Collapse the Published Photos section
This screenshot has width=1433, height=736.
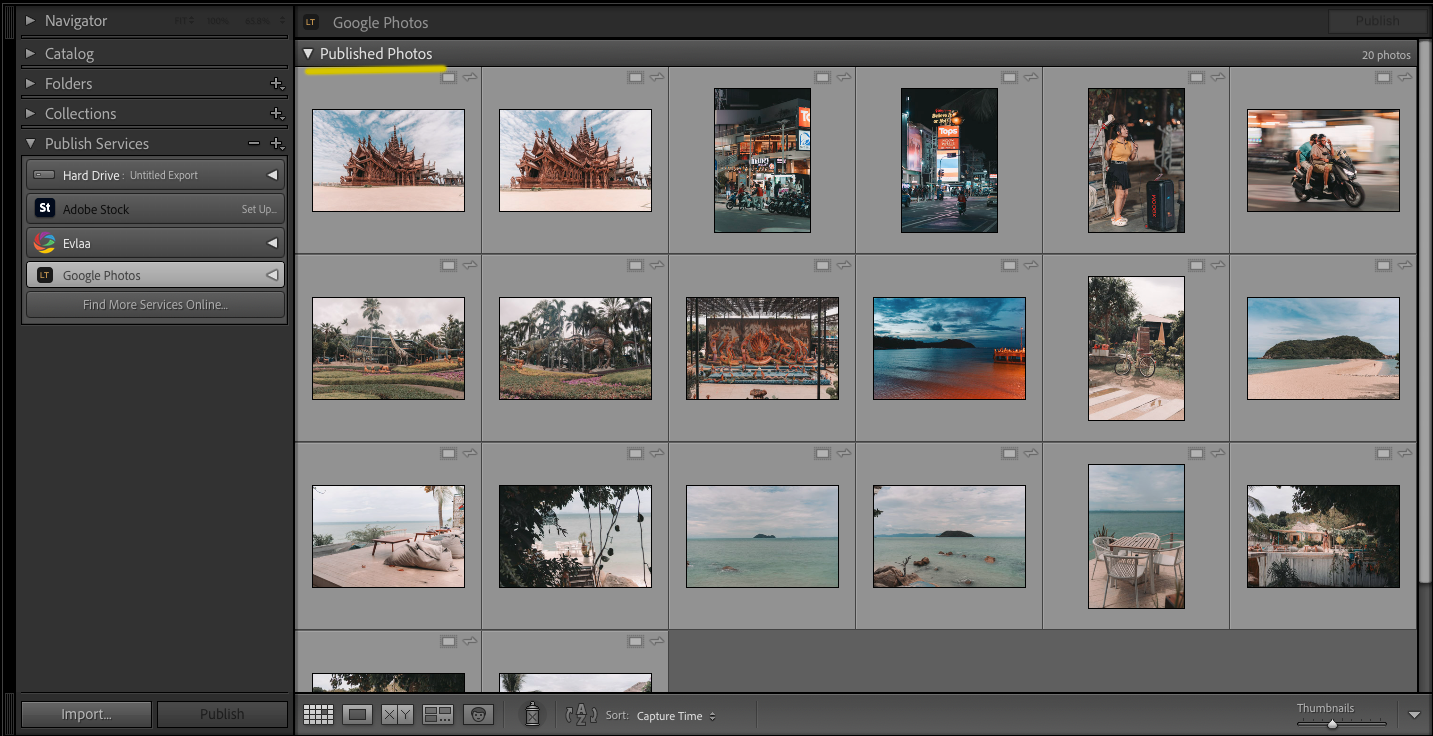[308, 53]
